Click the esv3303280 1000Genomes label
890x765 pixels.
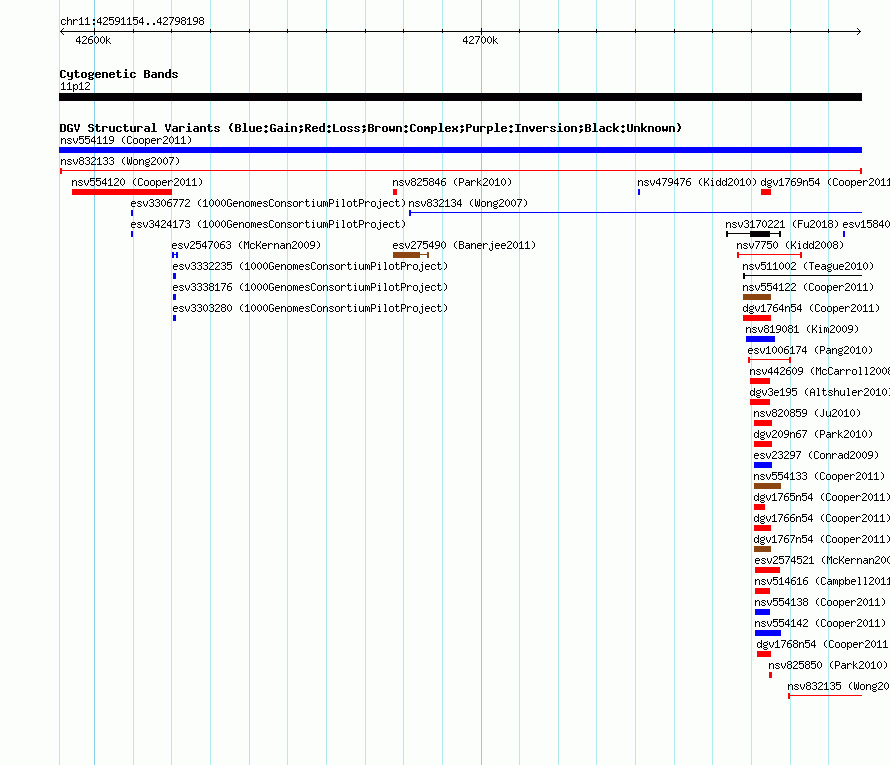(x=310, y=308)
